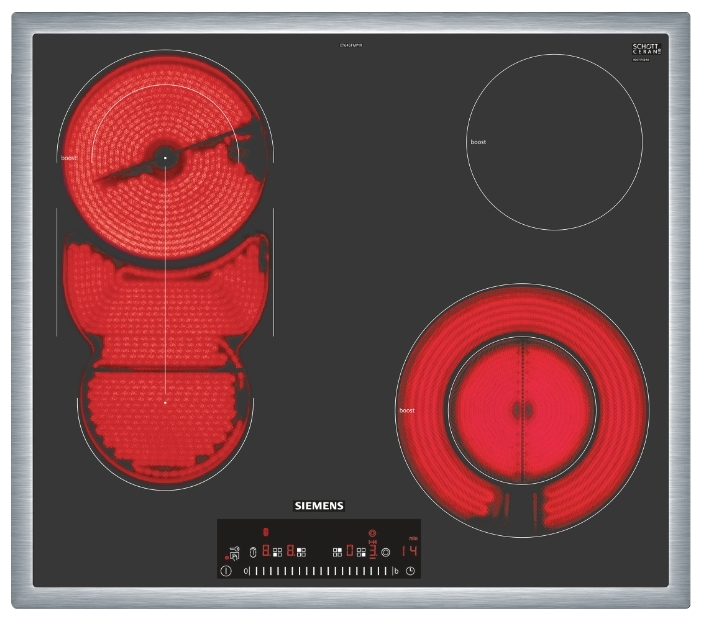Click boost label on the dual-ring zone
The width and height of the screenshot is (701, 621).
point(406,410)
